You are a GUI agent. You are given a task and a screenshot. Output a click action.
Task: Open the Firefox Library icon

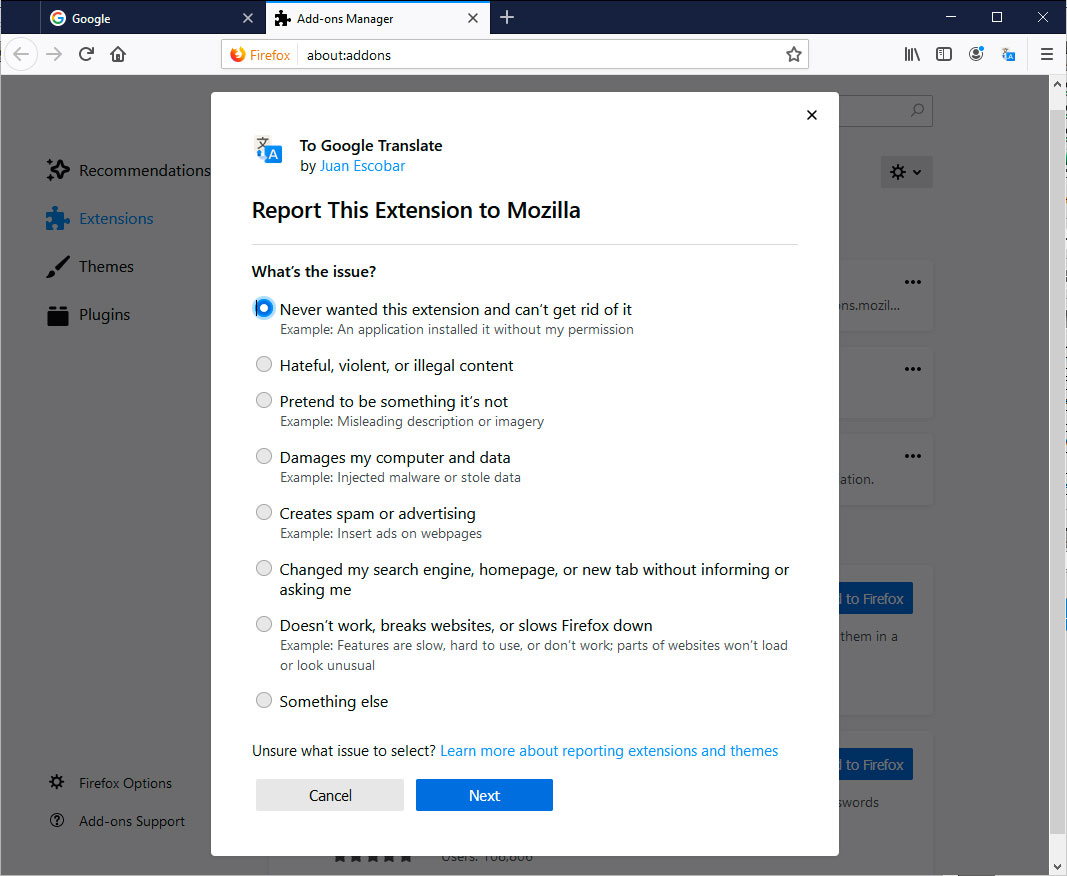click(911, 54)
